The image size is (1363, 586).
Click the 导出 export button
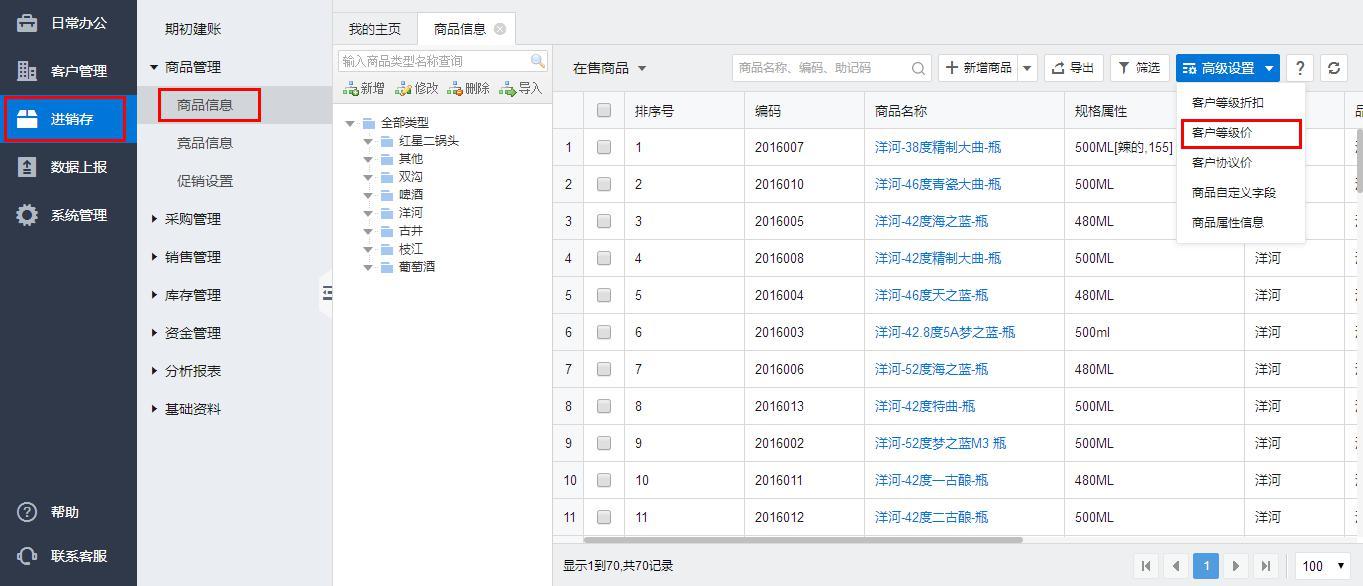pyautogui.click(x=1073, y=68)
